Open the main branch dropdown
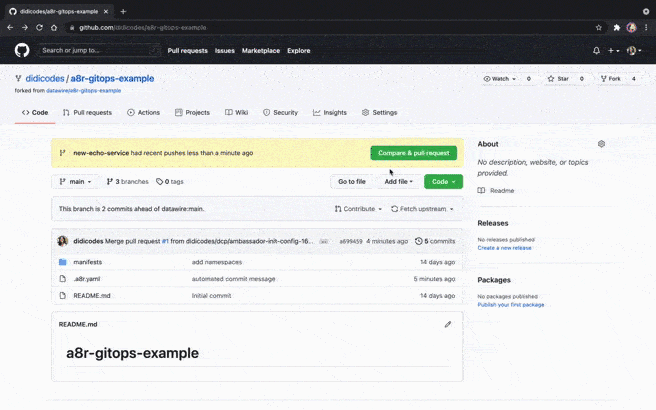Image resolution: width=656 pixels, height=410 pixels. coord(75,182)
